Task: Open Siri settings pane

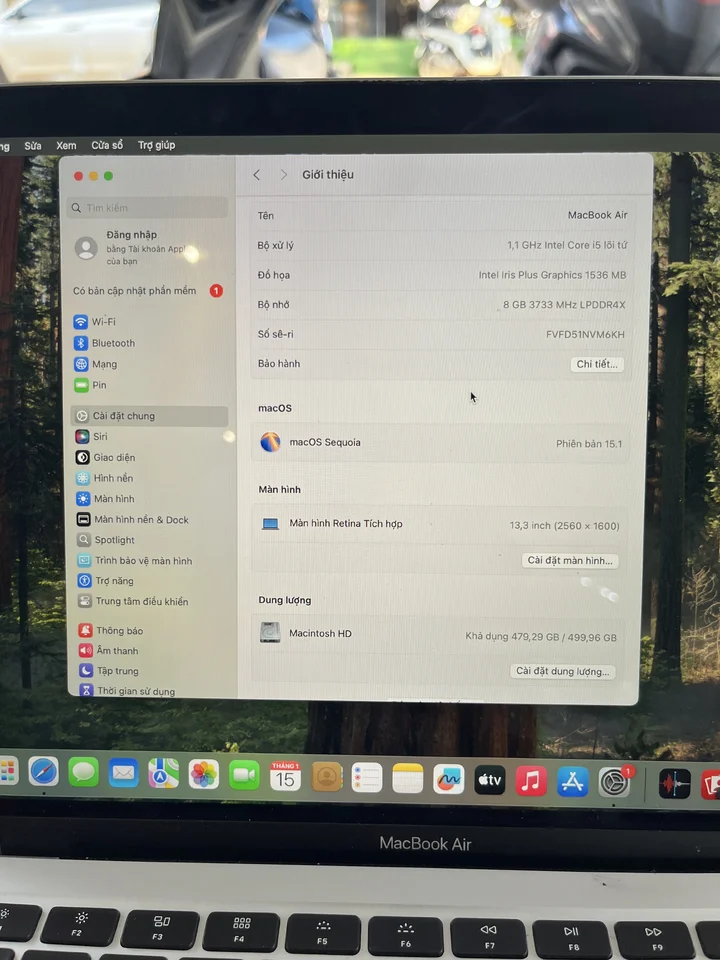Action: pyautogui.click(x=99, y=437)
